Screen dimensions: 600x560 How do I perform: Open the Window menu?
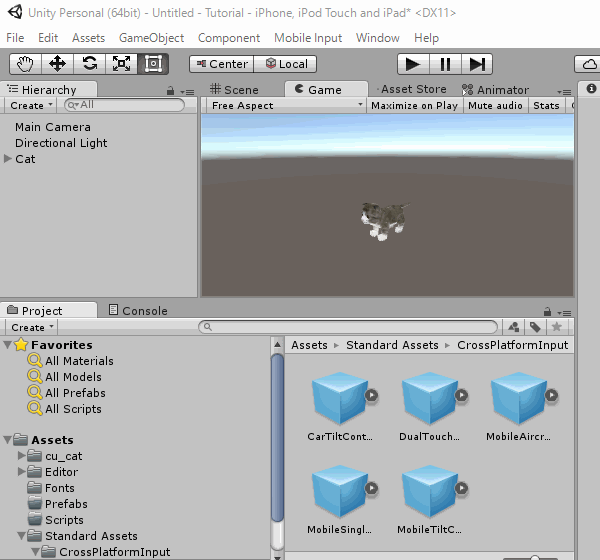click(378, 38)
